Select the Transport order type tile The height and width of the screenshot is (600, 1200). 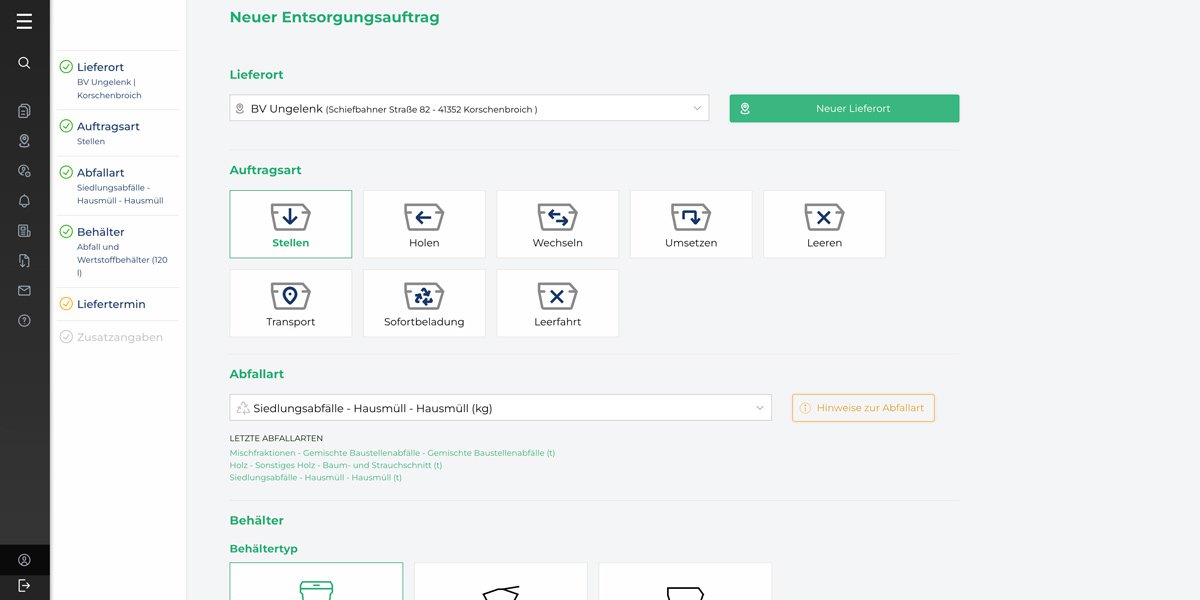pos(290,303)
